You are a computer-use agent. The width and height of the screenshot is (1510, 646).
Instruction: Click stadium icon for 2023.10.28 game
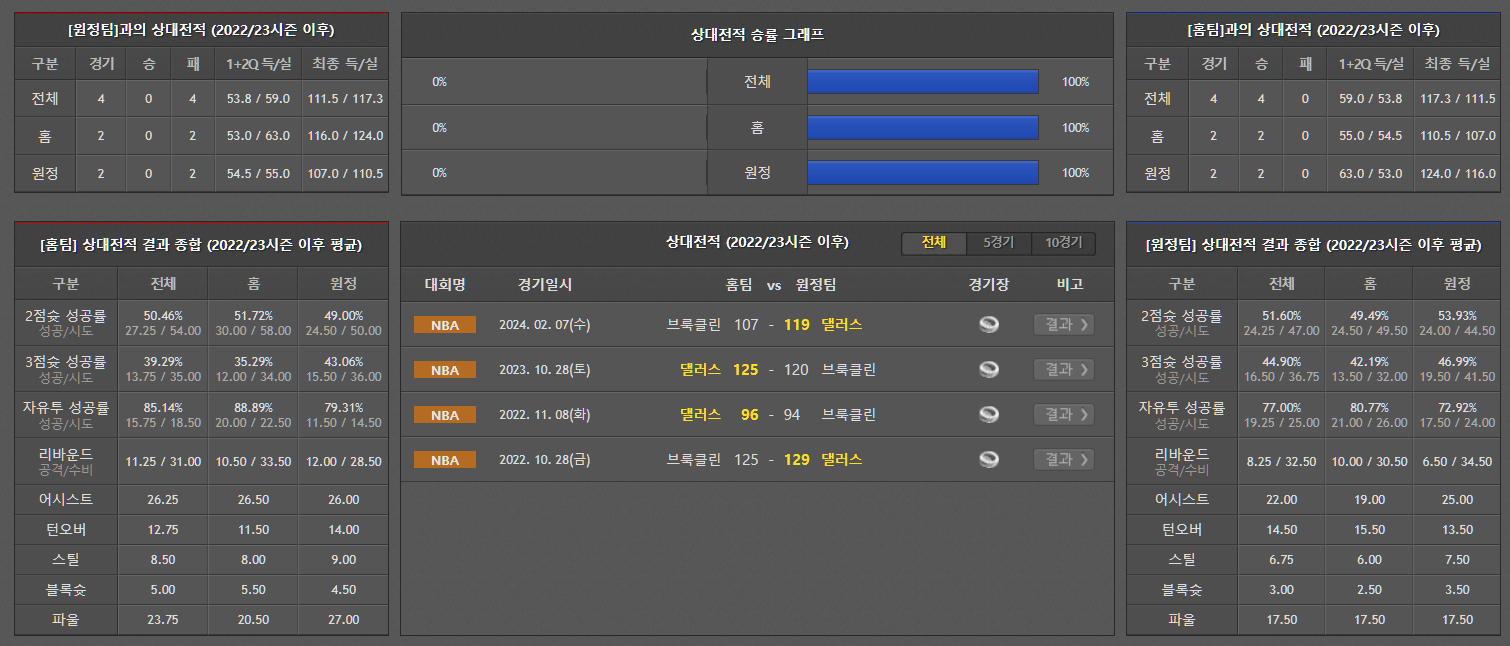(x=989, y=370)
